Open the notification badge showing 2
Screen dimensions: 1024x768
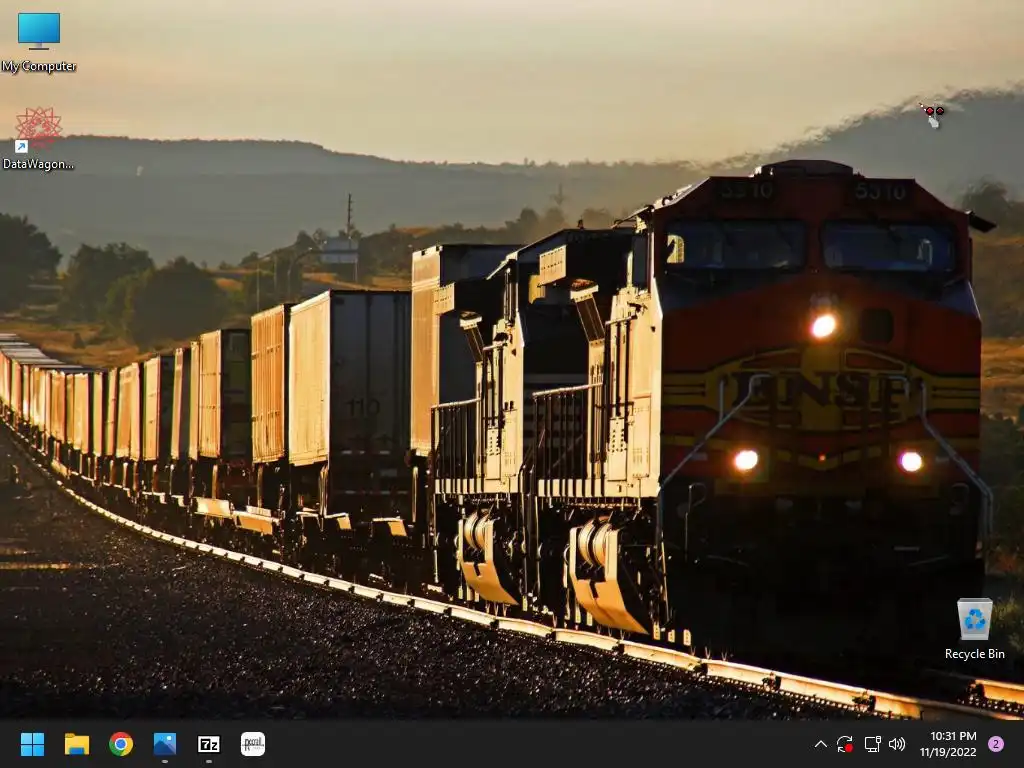click(x=996, y=744)
